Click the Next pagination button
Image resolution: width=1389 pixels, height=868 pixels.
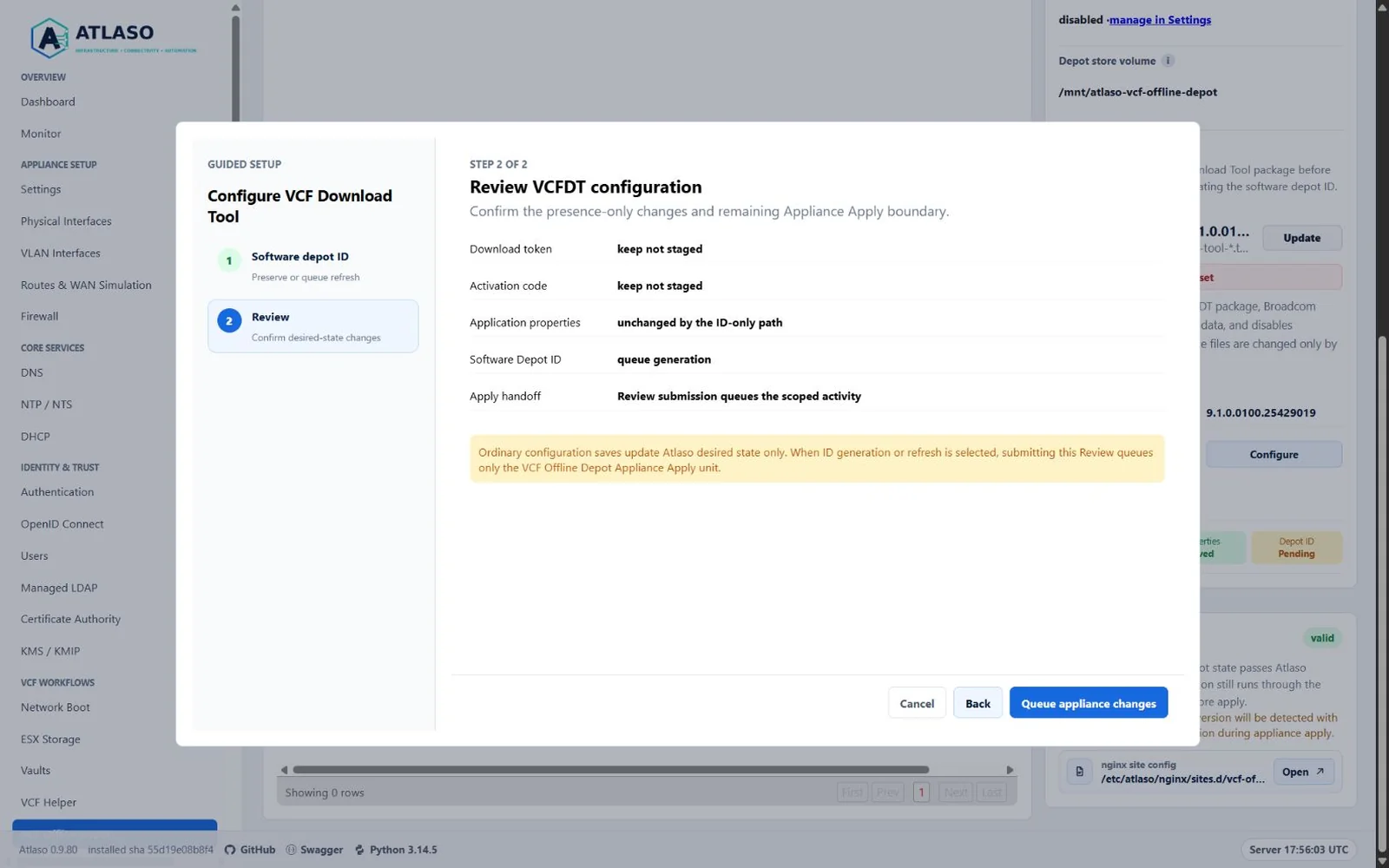[956, 792]
